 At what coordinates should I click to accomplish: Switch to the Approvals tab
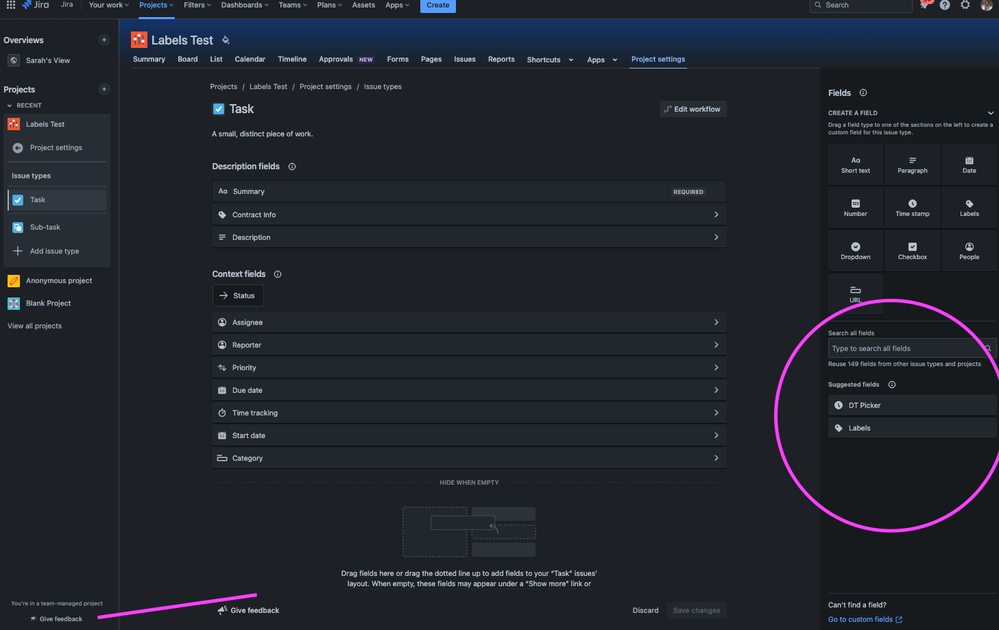tap(346, 59)
